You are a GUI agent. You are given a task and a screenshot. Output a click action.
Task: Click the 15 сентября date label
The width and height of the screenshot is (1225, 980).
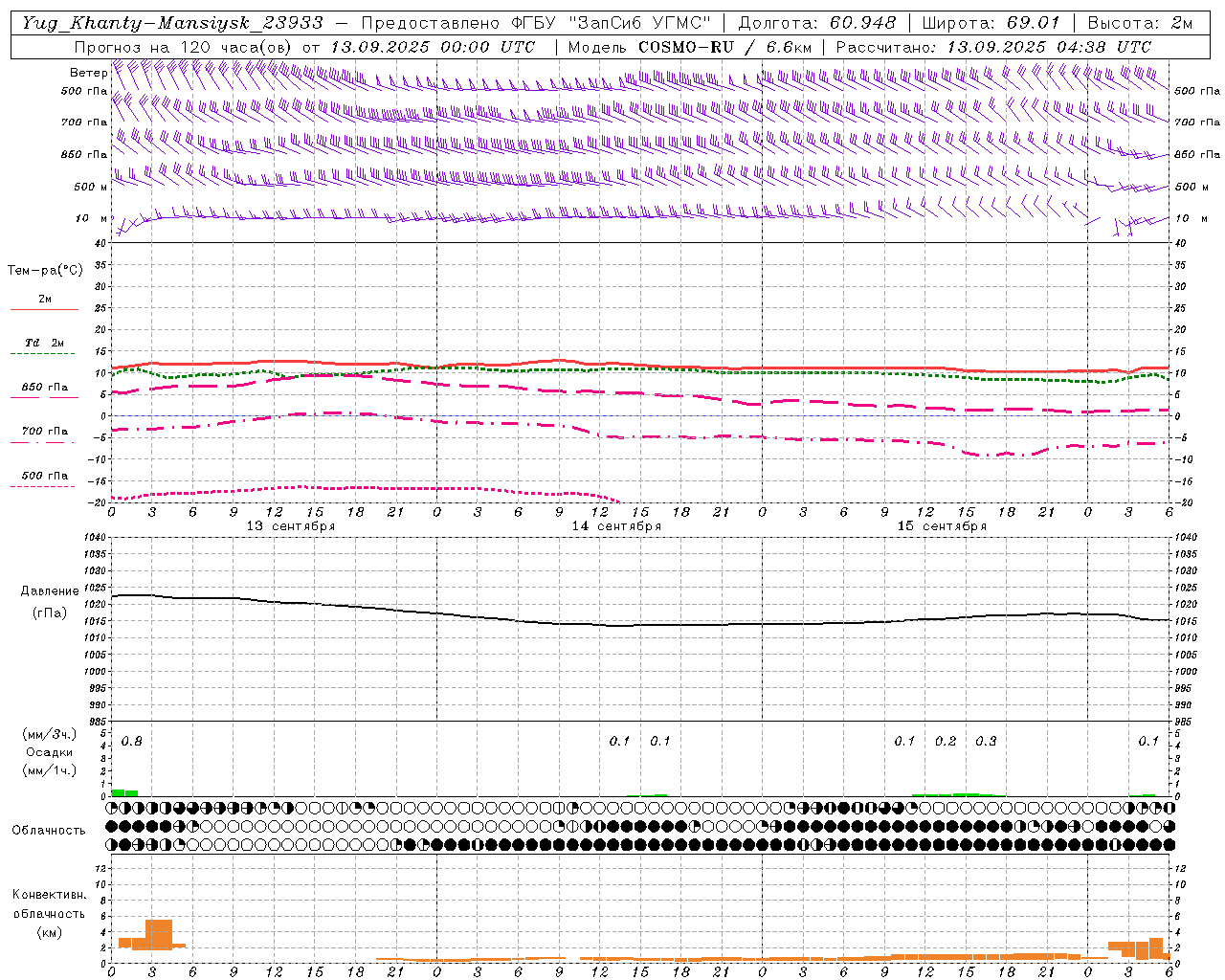click(x=942, y=525)
